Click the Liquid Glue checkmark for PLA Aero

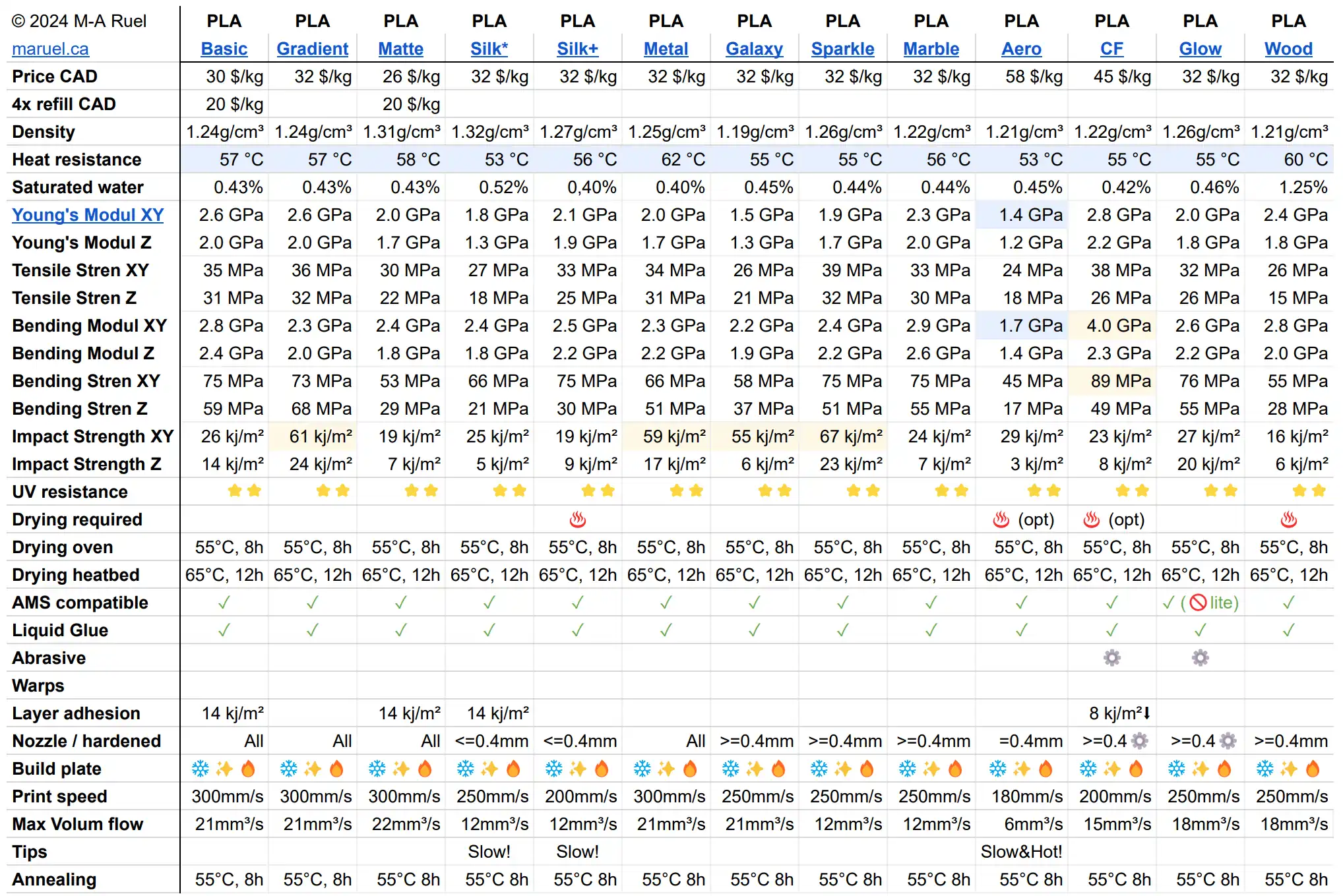(x=1021, y=630)
